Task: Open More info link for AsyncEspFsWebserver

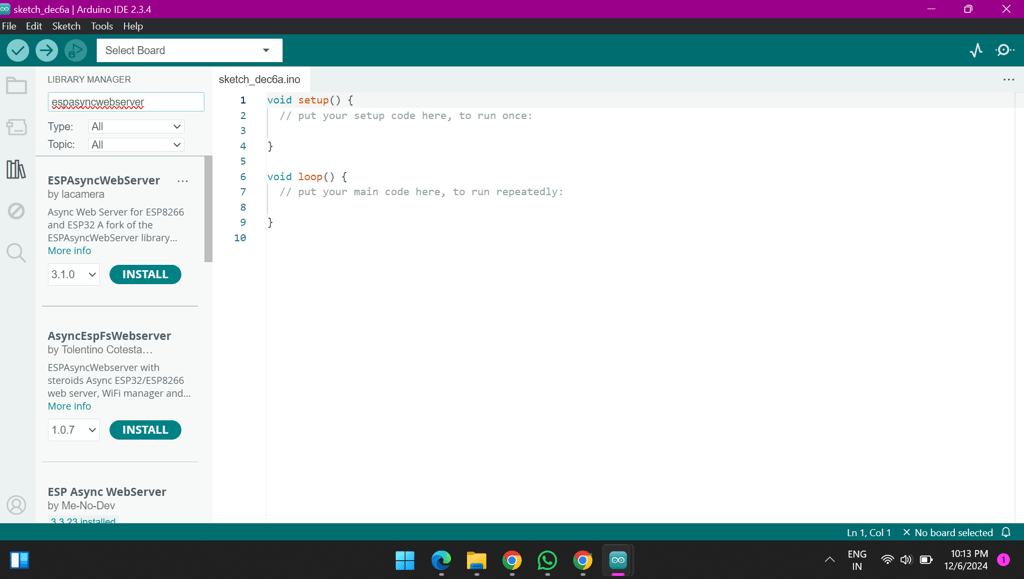Action: [69, 406]
